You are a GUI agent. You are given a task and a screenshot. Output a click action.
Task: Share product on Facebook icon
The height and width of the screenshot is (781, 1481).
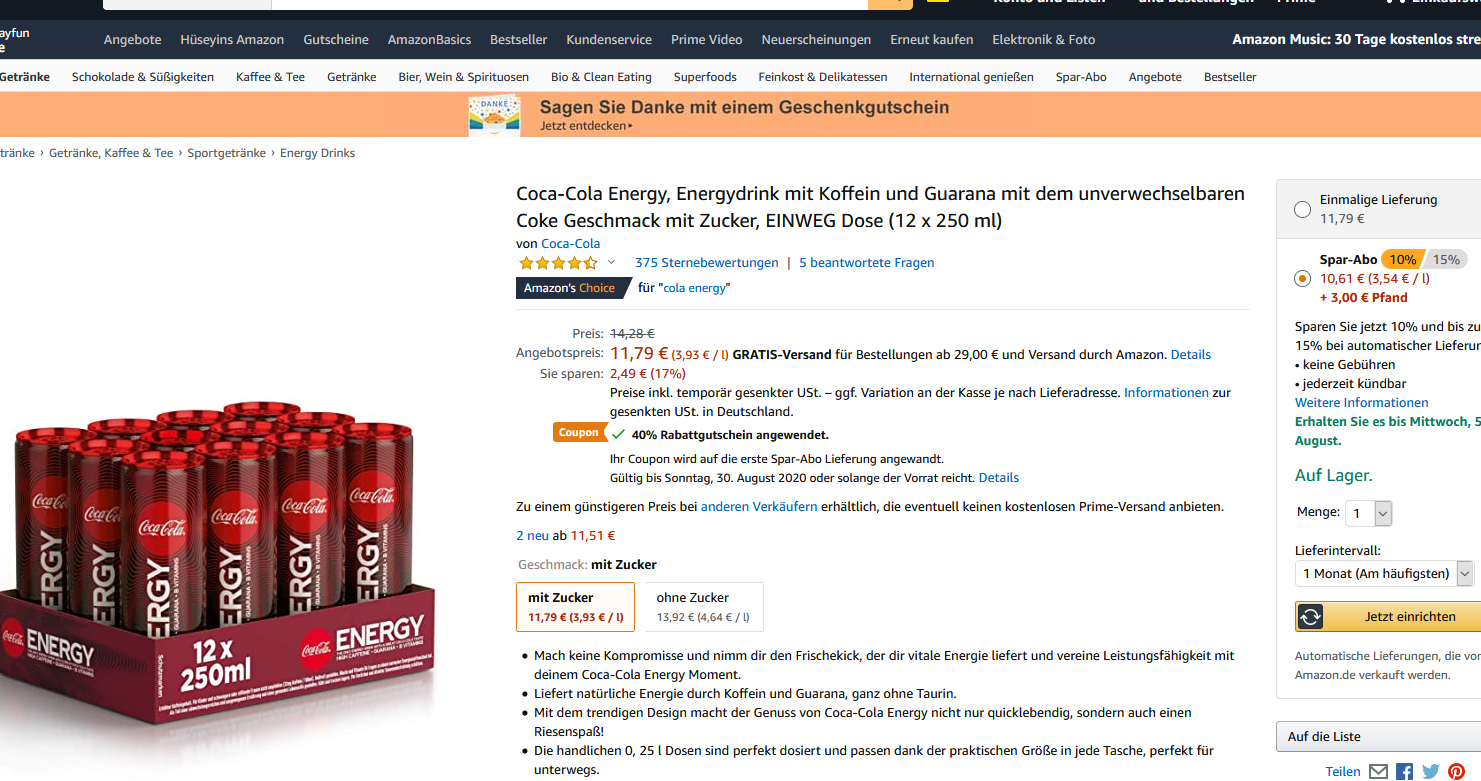tap(1404, 771)
